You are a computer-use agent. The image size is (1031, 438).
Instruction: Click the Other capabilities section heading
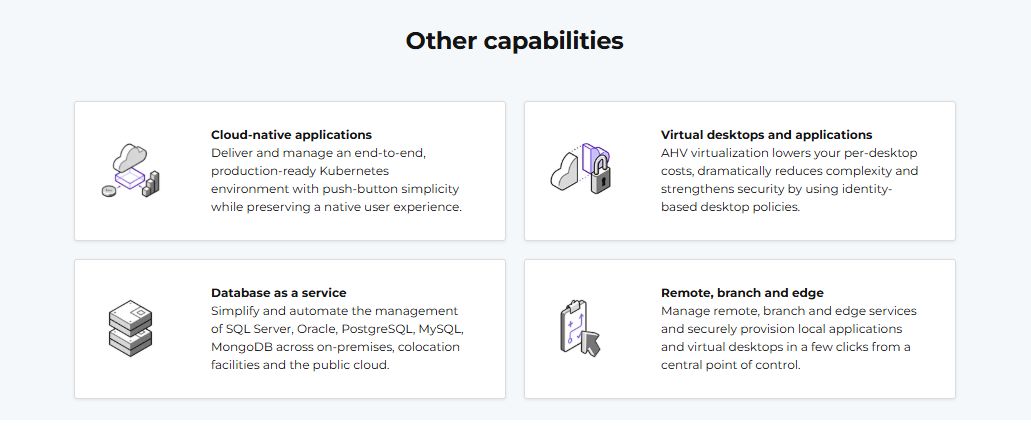click(x=514, y=41)
